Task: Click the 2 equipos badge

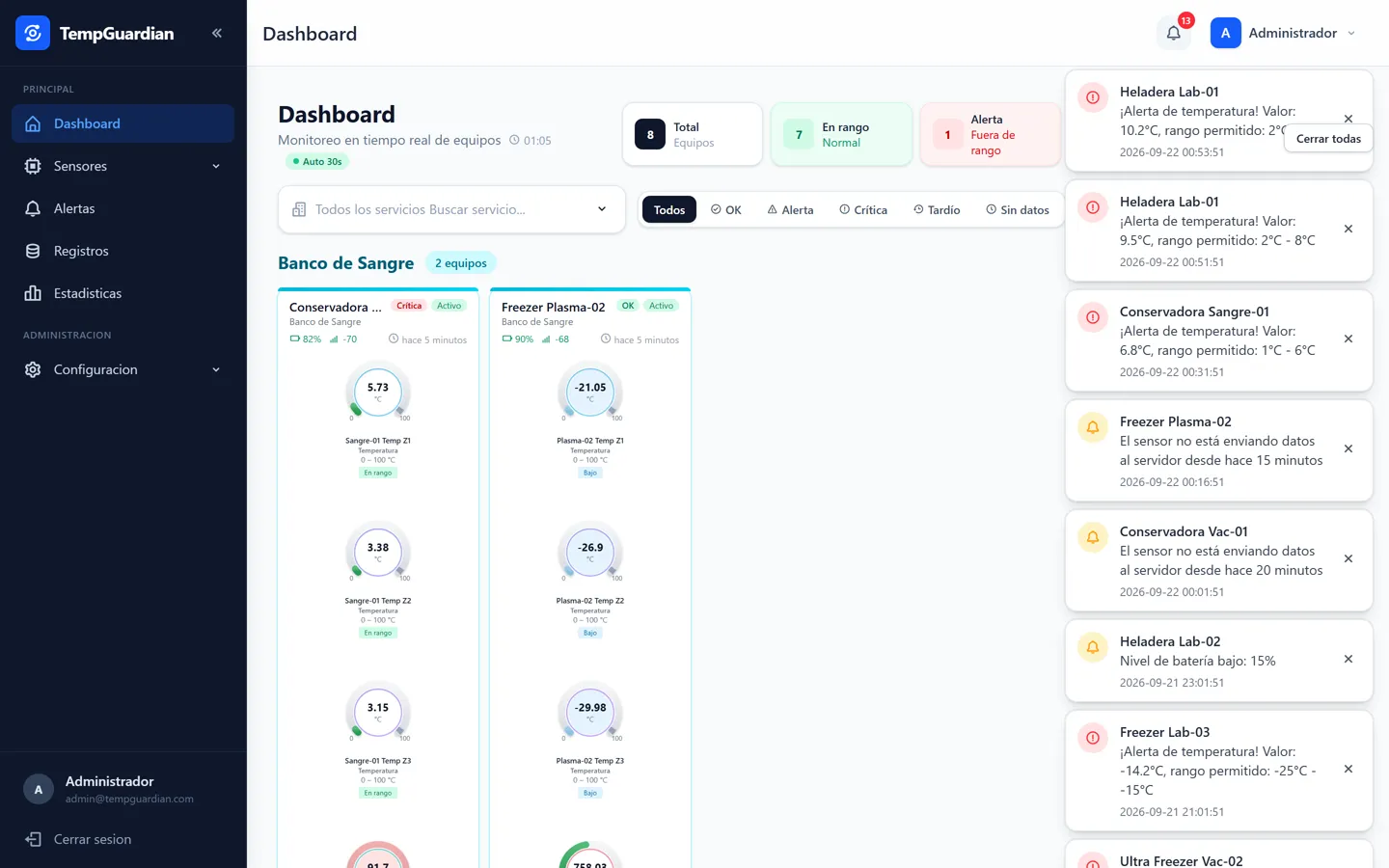Action: coord(460,263)
